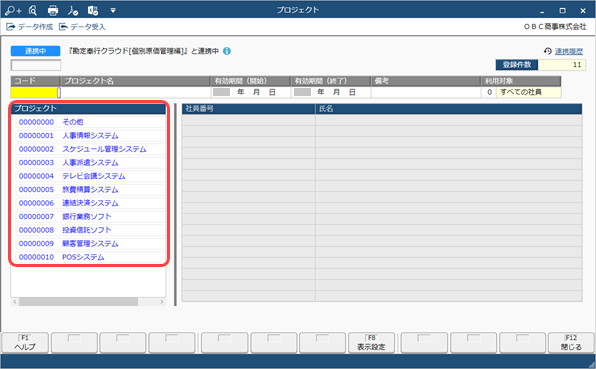Image resolution: width=596 pixels, height=369 pixels.
Task: Select project 00000010 POSシステム
Action: coord(90,257)
